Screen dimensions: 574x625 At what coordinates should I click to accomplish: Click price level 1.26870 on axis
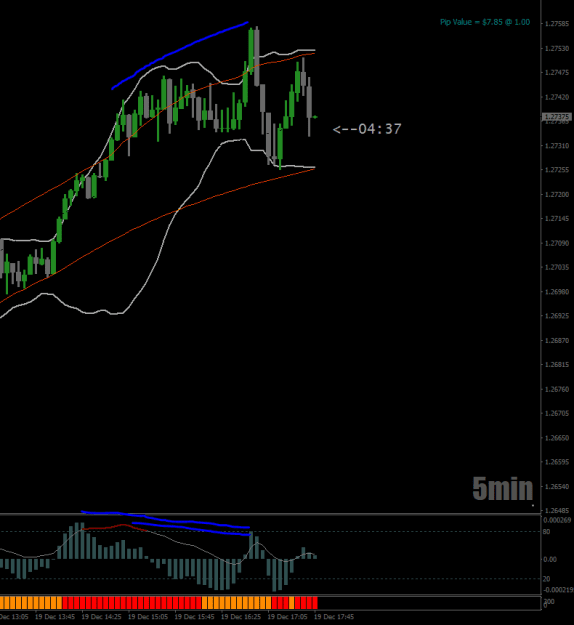[557, 340]
